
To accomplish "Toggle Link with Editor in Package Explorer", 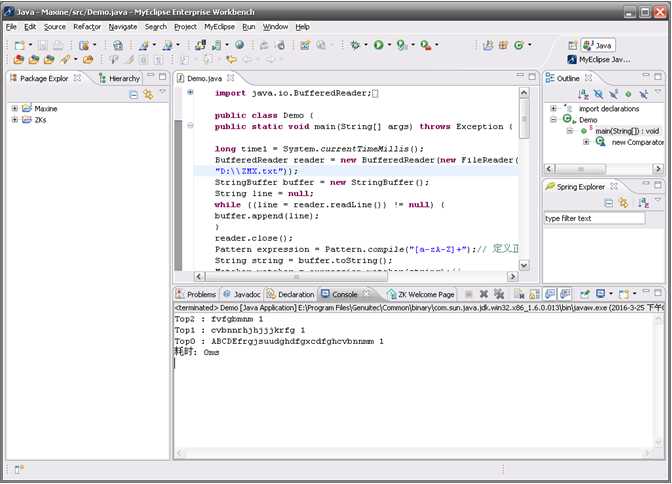I will click(148, 95).
